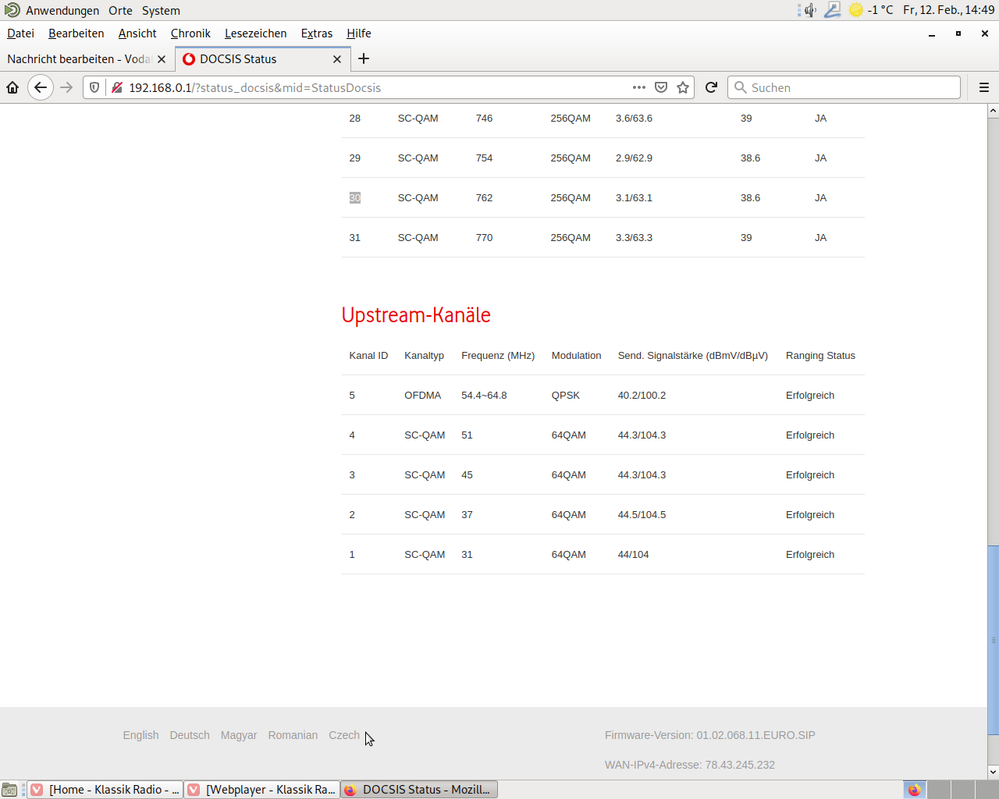This screenshot has width=999, height=799.
Task: Close the Nachricht bearbeiten tab
Action: [161, 59]
